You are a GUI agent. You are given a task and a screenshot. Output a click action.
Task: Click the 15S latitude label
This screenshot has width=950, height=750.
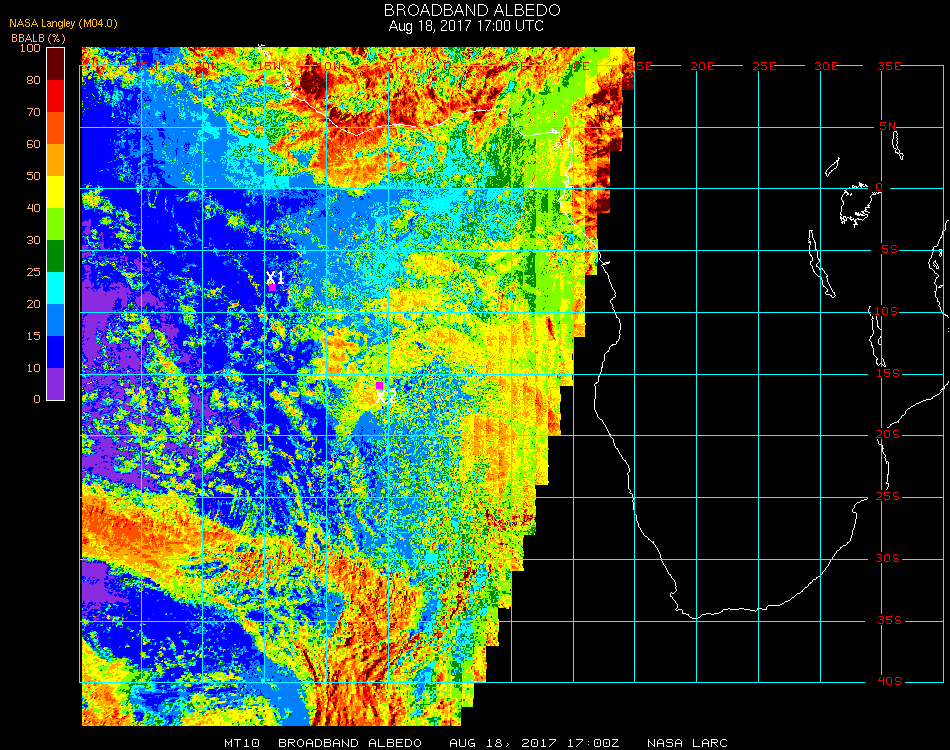click(x=888, y=373)
